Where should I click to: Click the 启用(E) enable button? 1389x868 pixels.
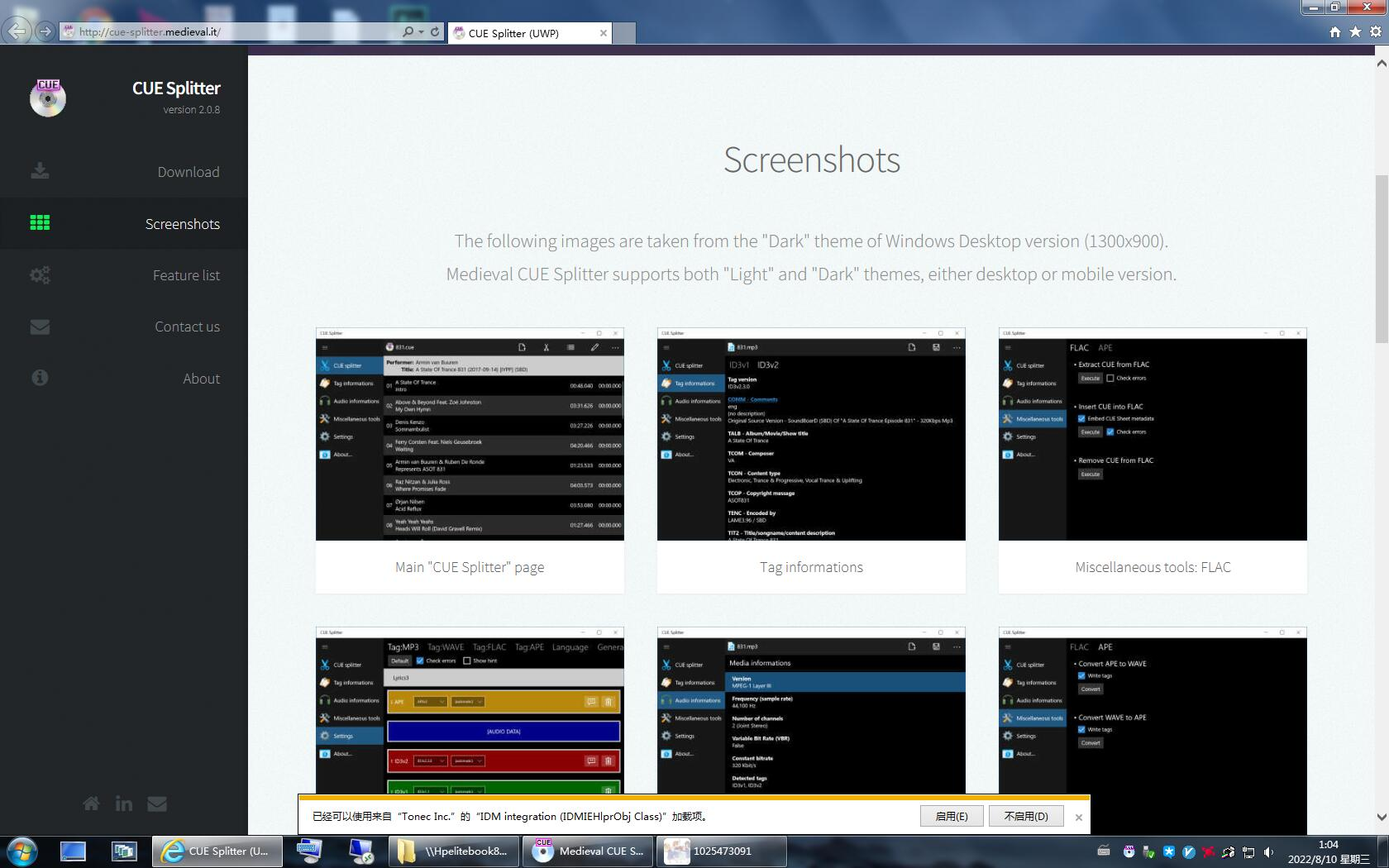click(952, 816)
